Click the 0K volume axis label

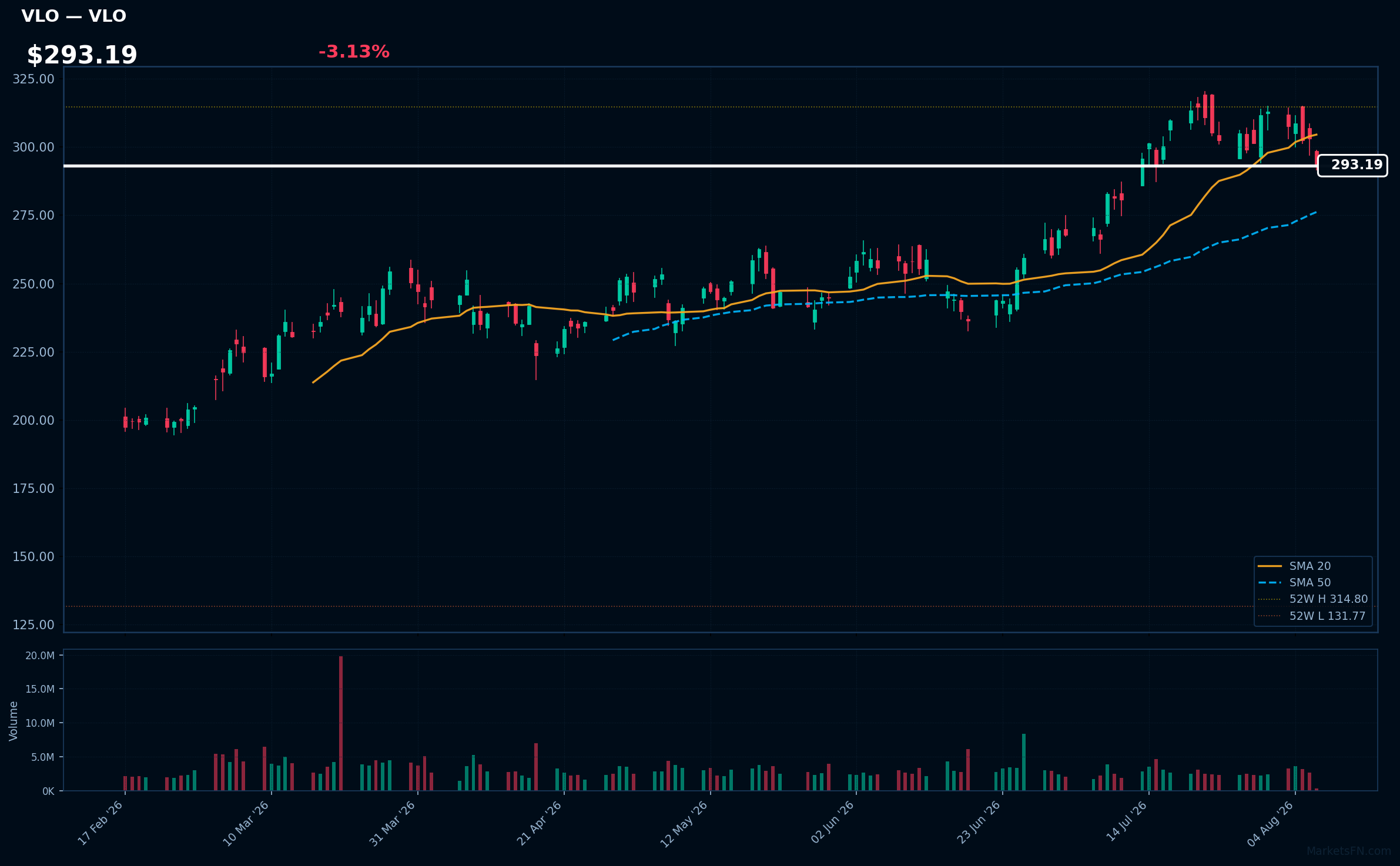(x=48, y=791)
